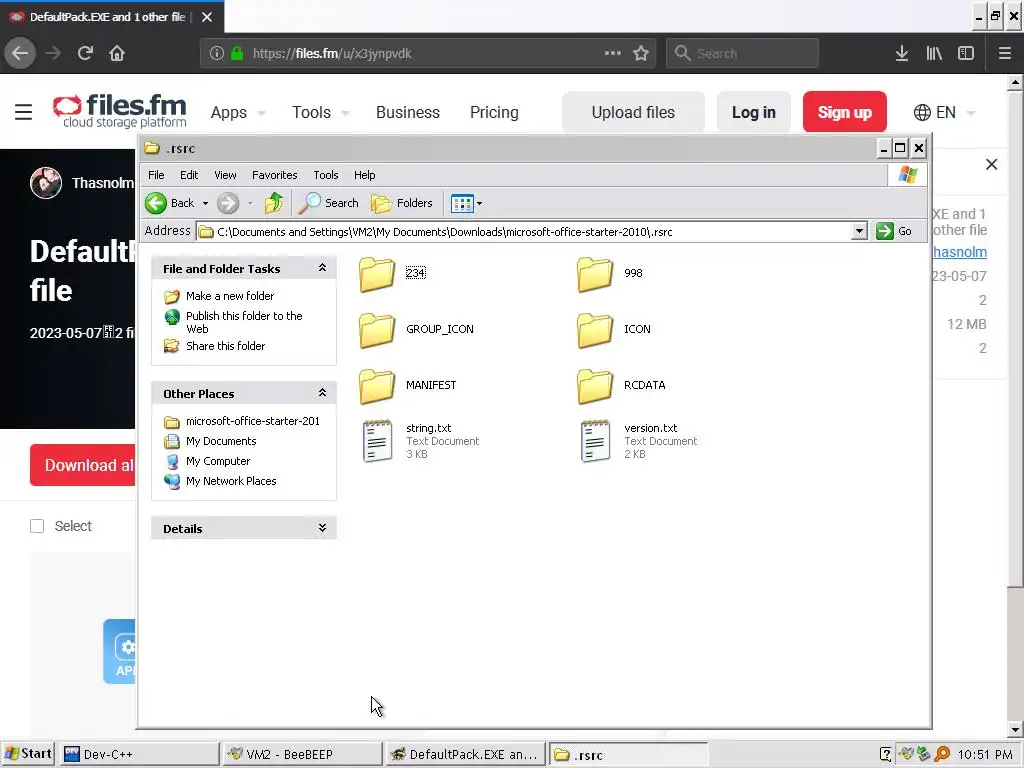This screenshot has width=1024, height=768.
Task: Open the EN language dropdown
Action: 944,112
